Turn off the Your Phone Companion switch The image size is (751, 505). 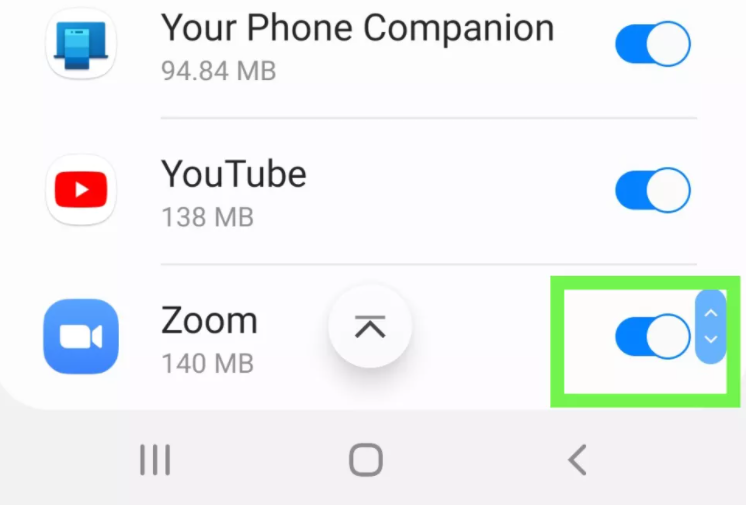click(x=653, y=44)
